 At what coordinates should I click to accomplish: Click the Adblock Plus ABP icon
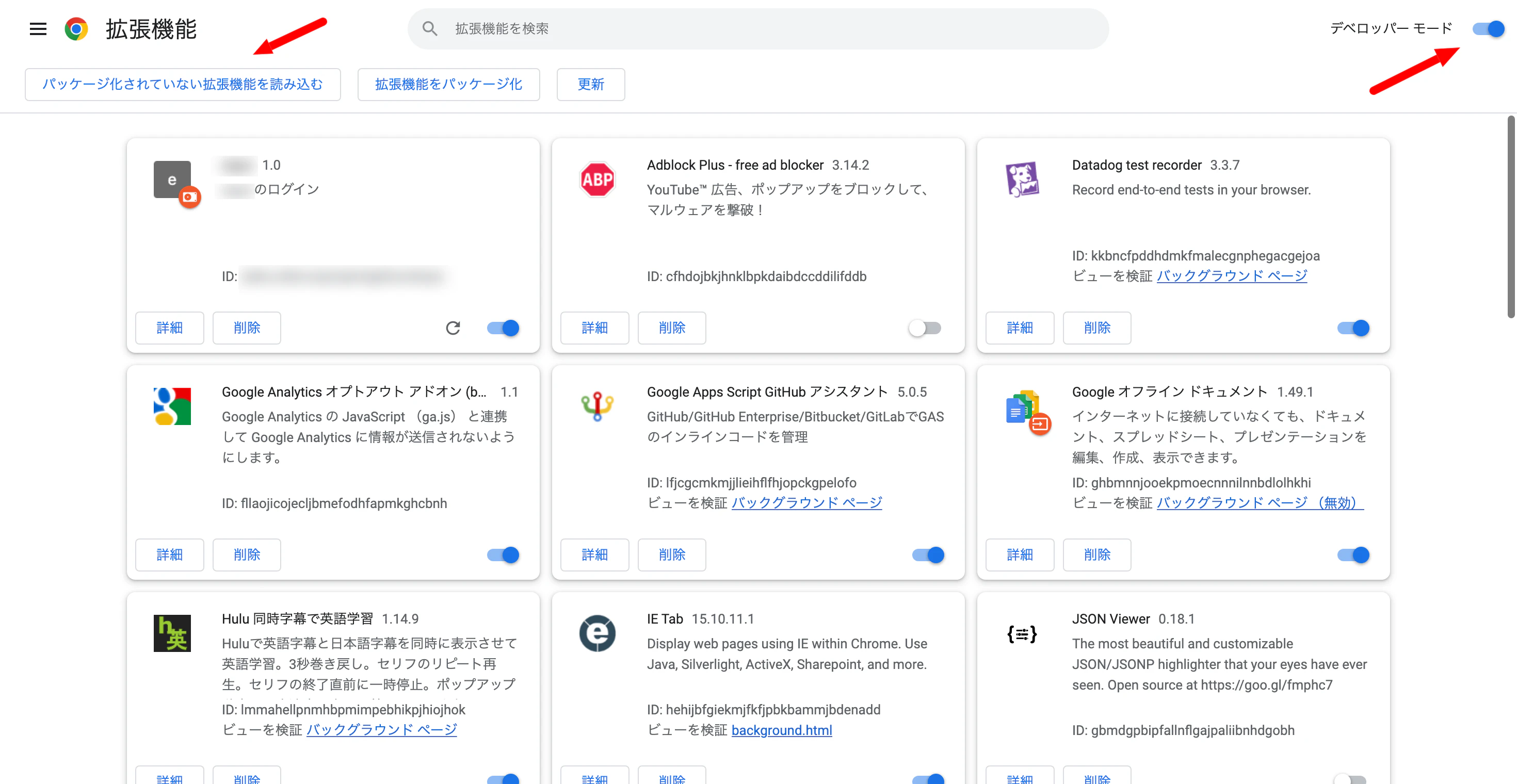click(598, 179)
